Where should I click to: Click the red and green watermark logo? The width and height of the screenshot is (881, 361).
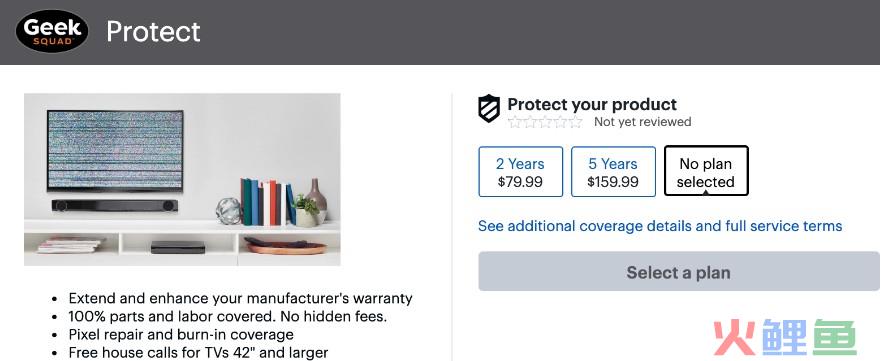[785, 337]
